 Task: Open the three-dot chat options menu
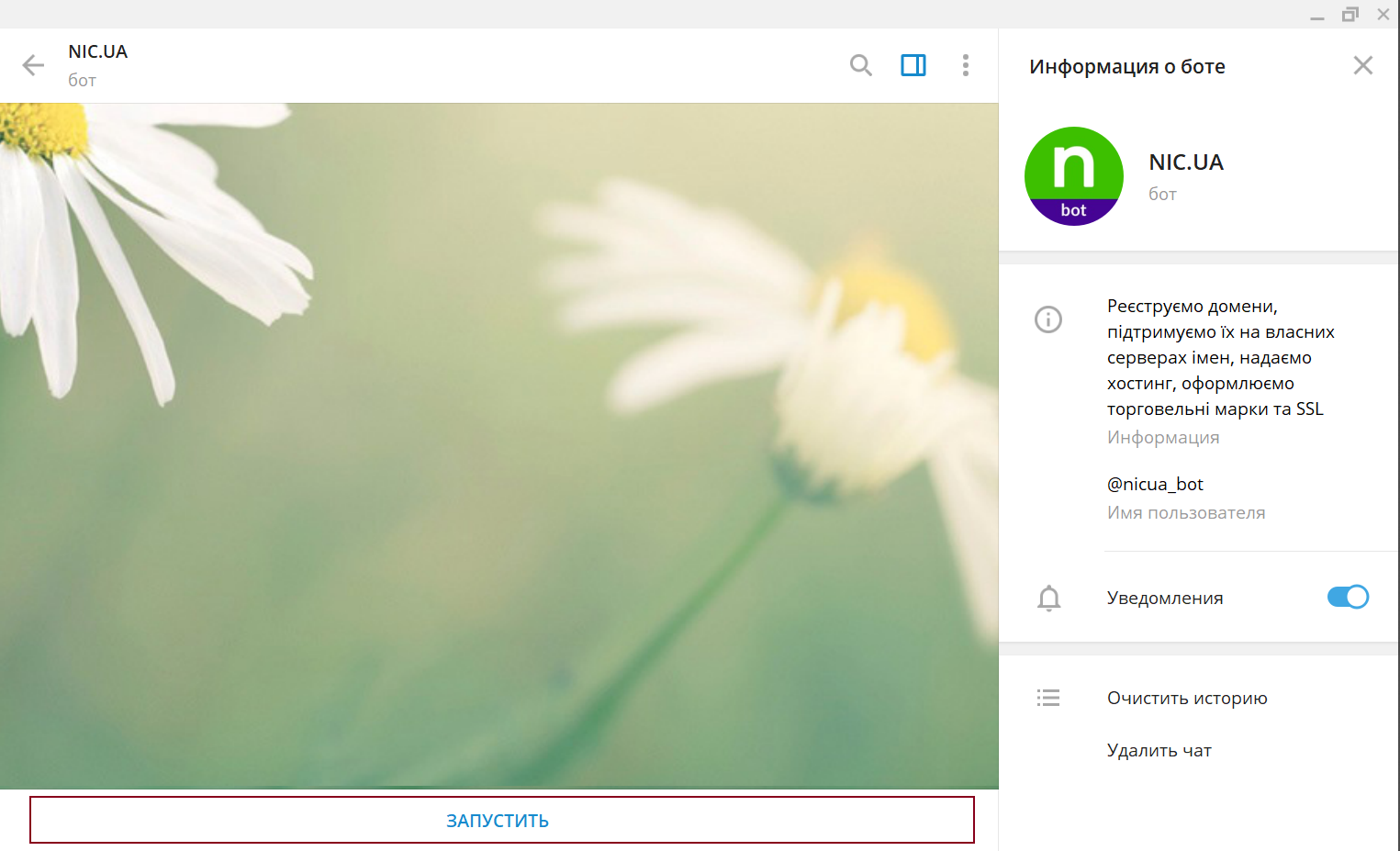(x=965, y=65)
